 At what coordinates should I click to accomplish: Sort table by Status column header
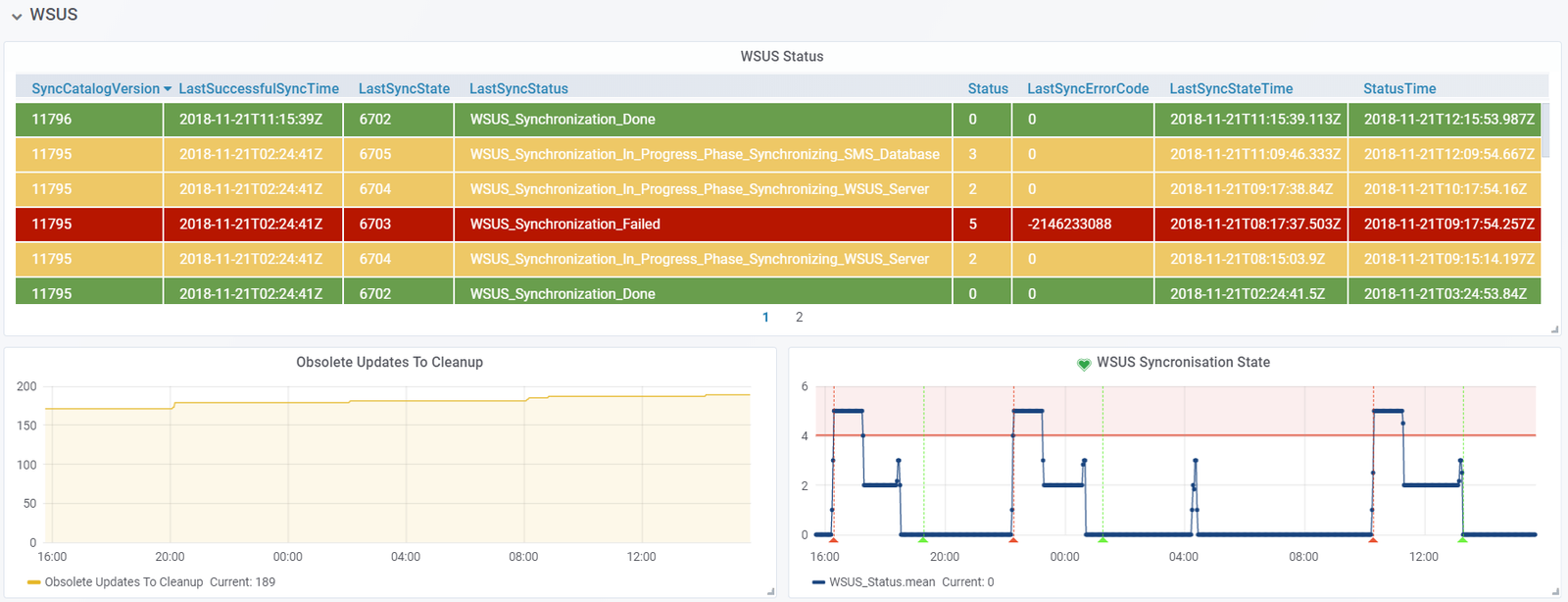pos(988,88)
